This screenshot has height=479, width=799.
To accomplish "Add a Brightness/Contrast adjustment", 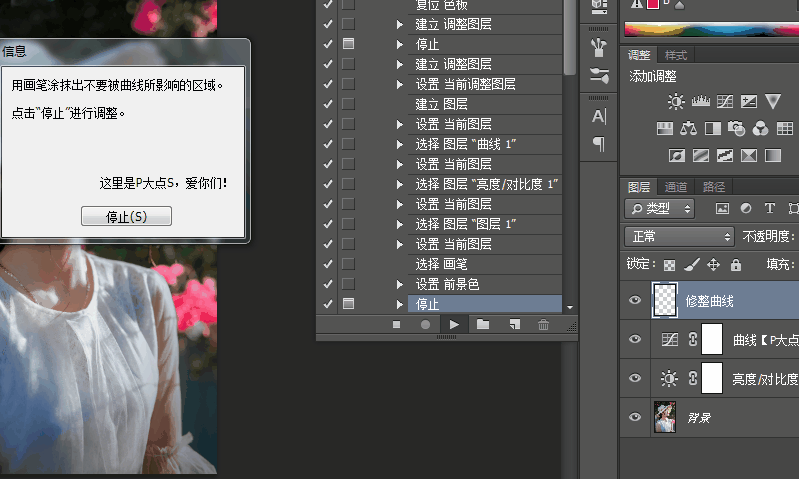I will click(676, 101).
